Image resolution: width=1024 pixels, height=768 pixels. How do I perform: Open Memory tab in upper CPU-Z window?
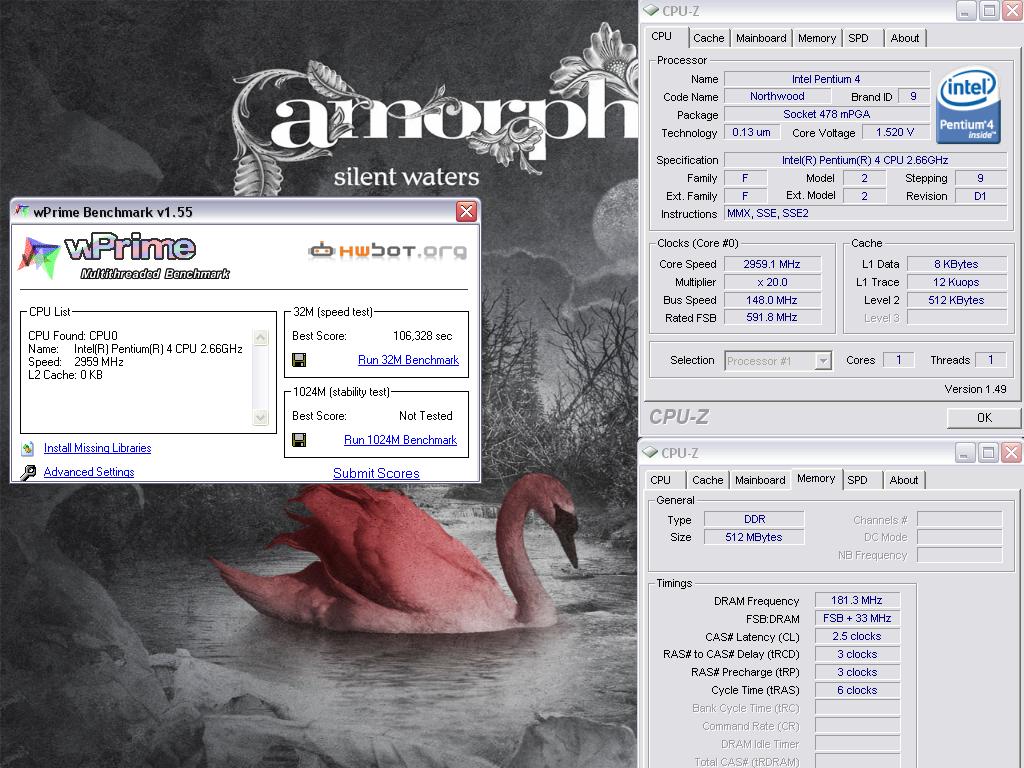817,38
